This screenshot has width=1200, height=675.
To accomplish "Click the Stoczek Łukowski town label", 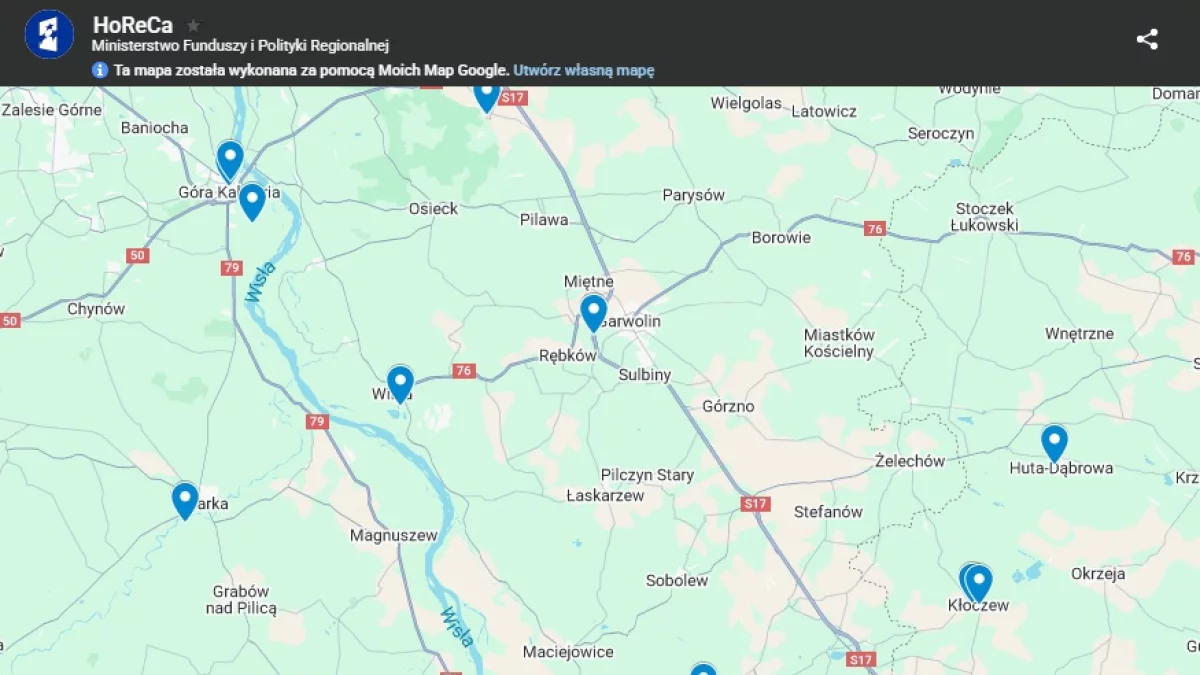I will (985, 217).
